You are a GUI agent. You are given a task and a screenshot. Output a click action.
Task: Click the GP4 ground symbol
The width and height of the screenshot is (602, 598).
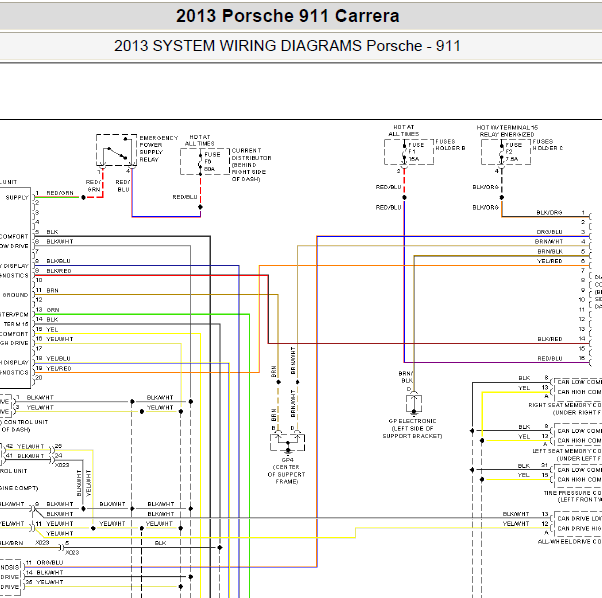point(288,442)
